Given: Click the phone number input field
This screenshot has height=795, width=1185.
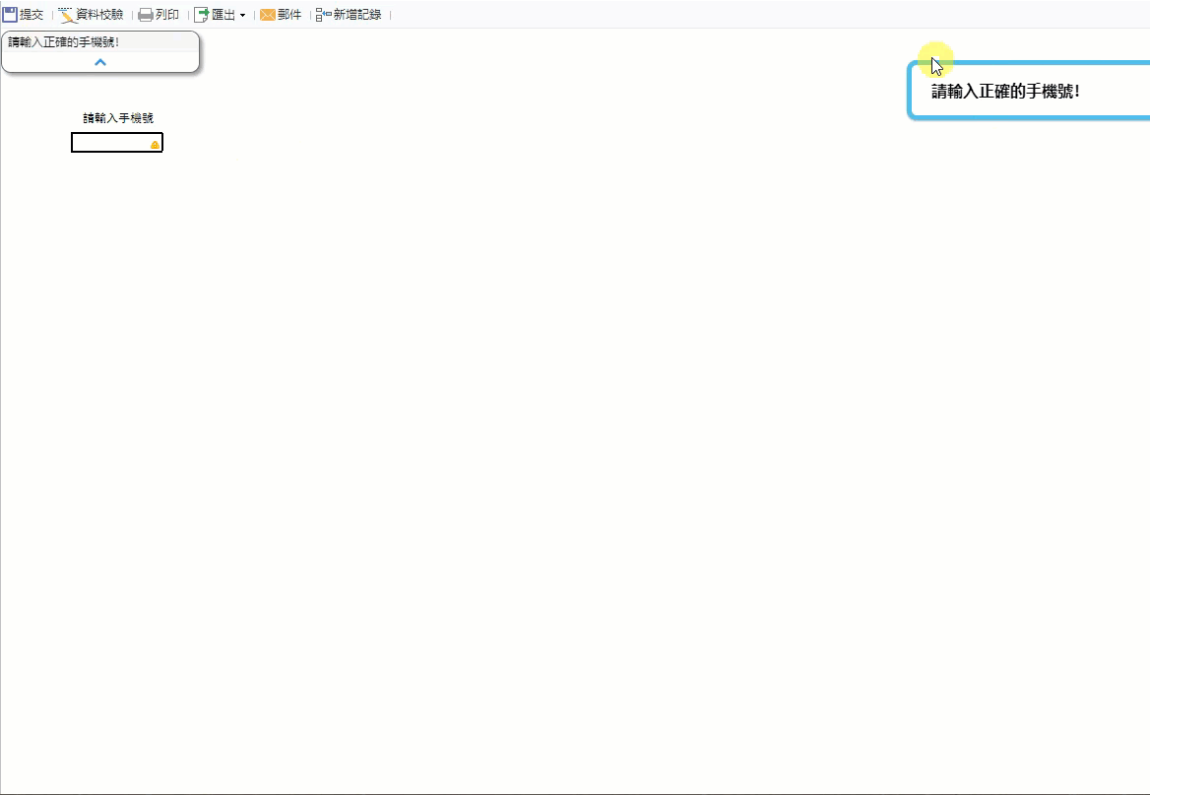Looking at the screenshot, I should [x=117, y=142].
